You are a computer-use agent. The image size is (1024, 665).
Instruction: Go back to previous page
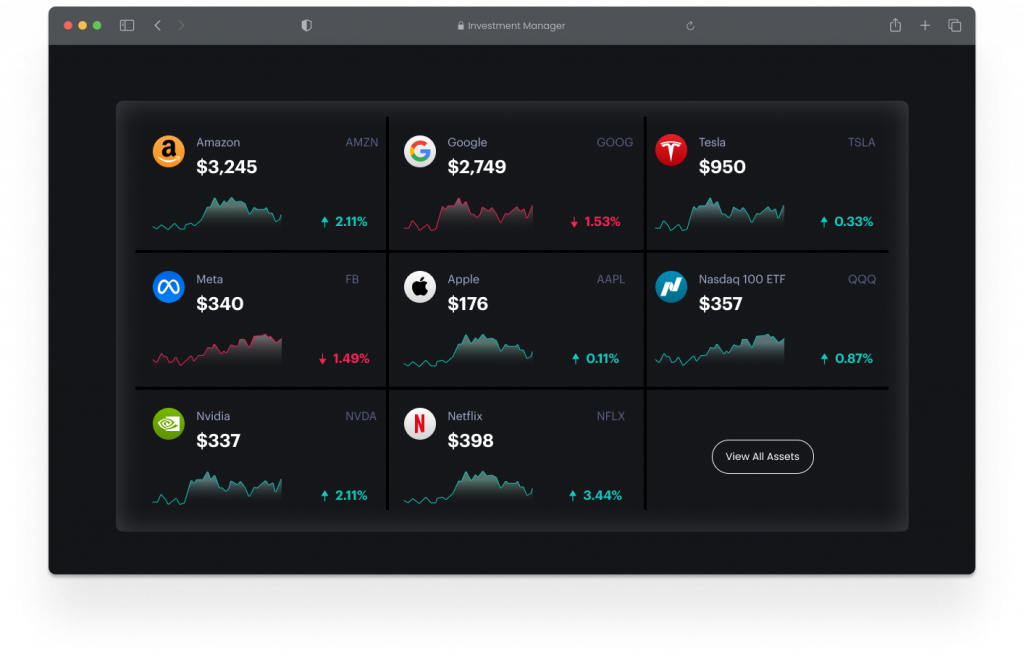click(x=157, y=25)
